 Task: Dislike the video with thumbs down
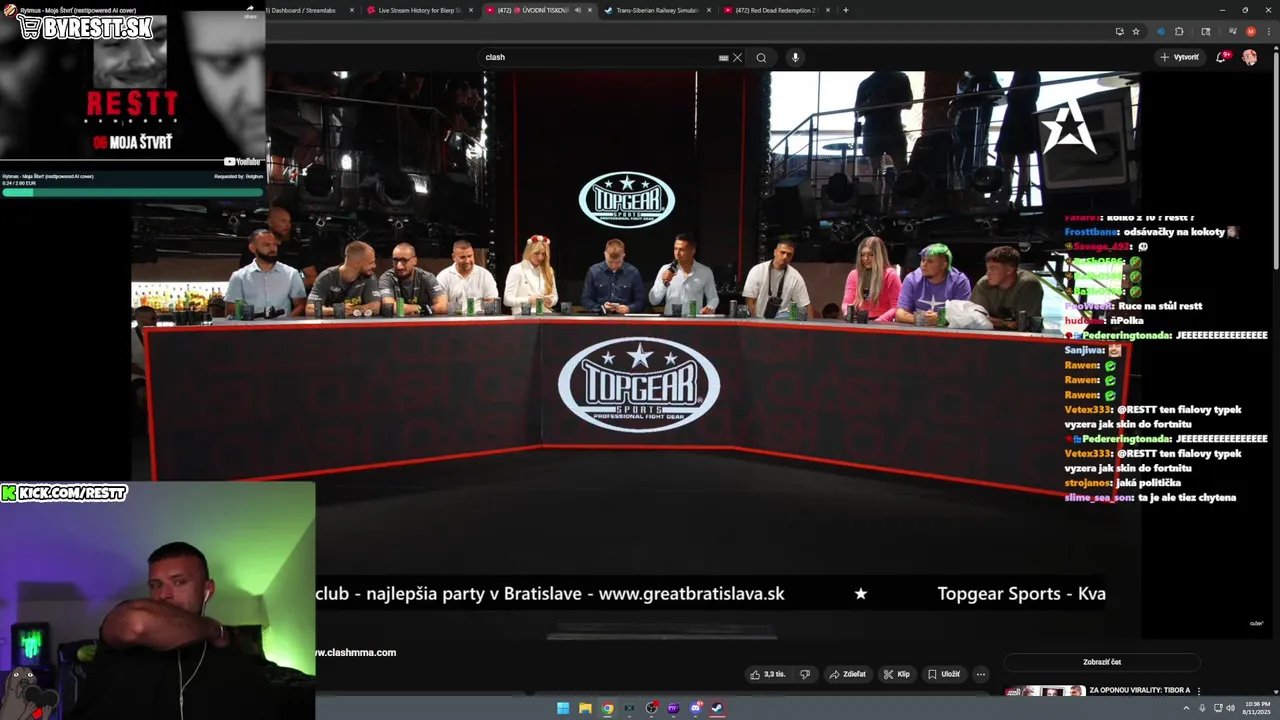tap(805, 674)
